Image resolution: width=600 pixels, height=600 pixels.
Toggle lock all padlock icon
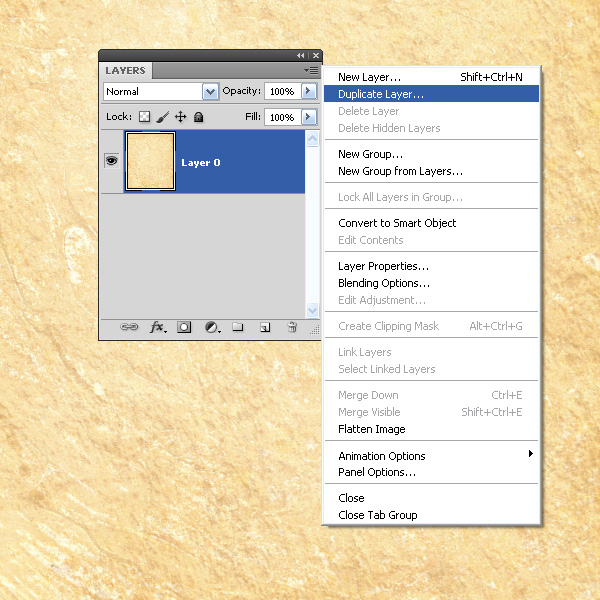point(198,117)
